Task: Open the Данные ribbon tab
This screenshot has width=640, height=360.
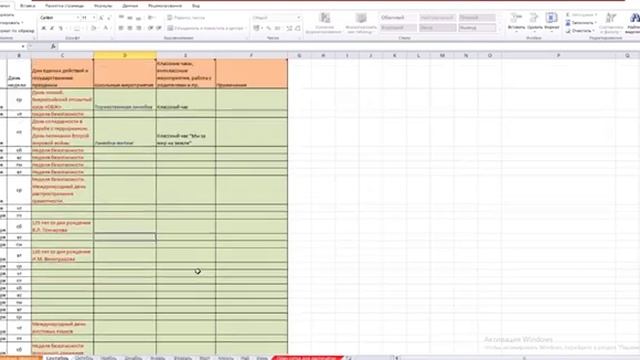Action: pyautogui.click(x=130, y=6)
